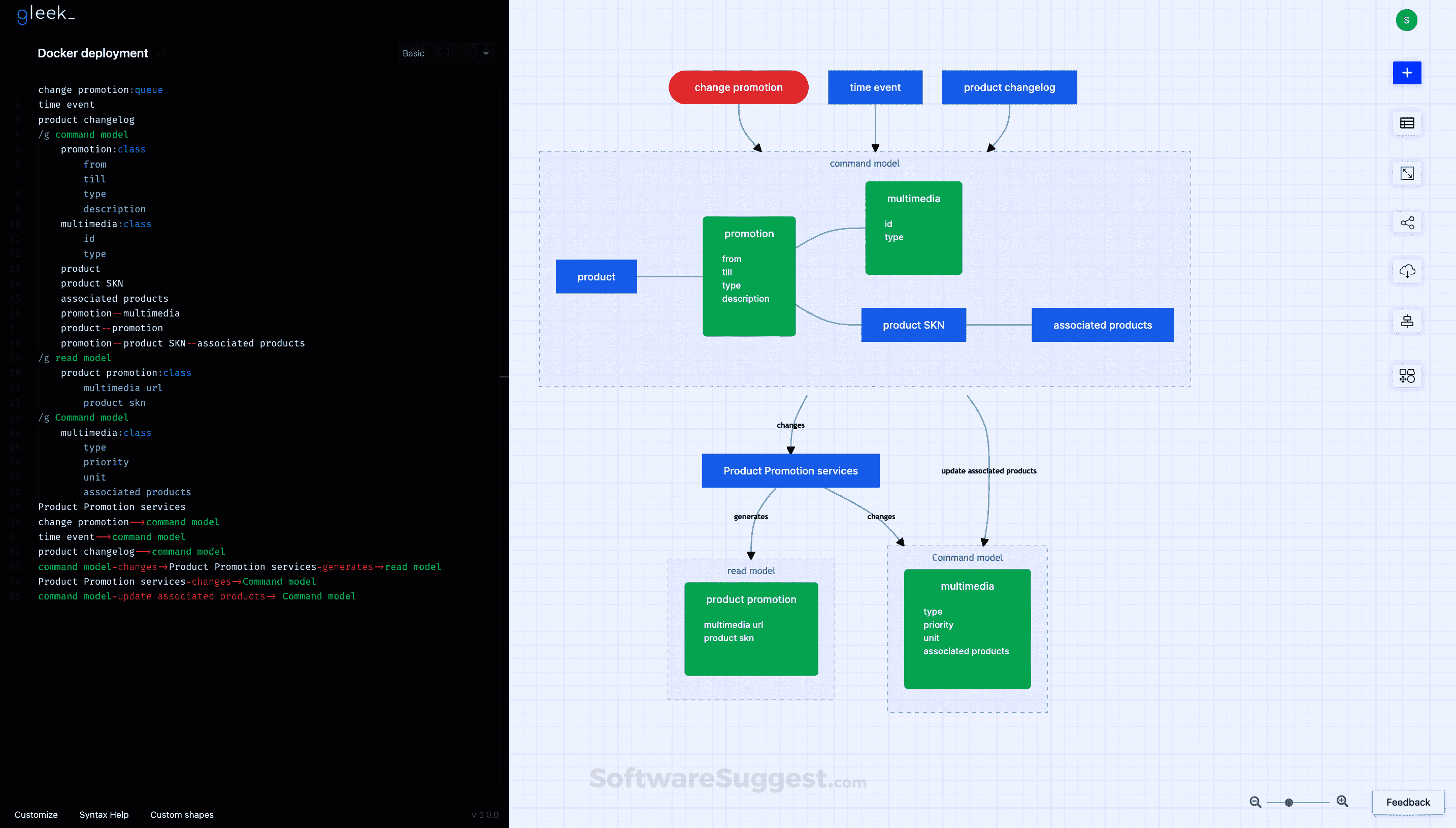Open the Basic diagram type dropdown
This screenshot has width=1456, height=828.
445,53
